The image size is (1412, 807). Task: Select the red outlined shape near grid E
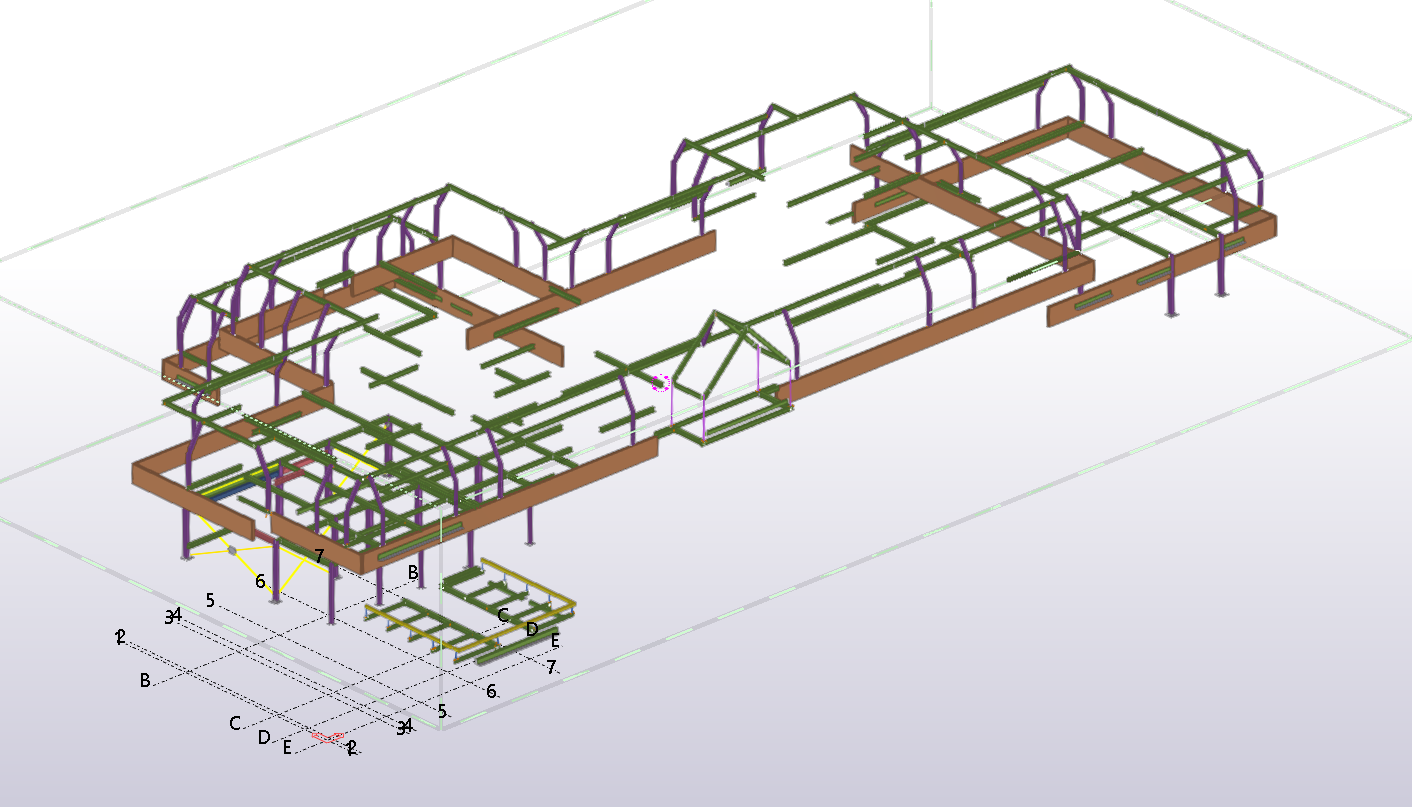(326, 737)
